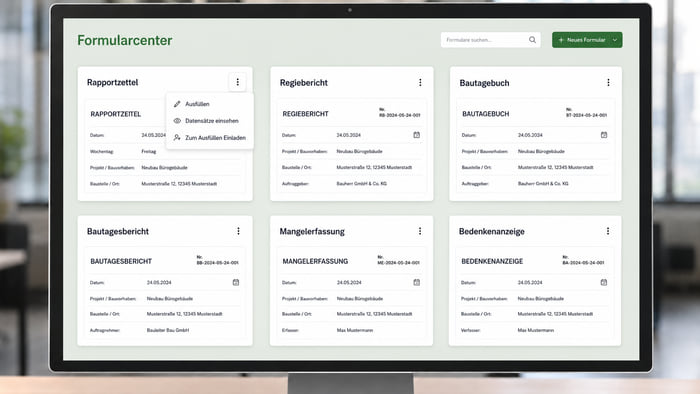Open the Bautagesbericht date picker icon
Image resolution: width=700 pixels, height=394 pixels.
tap(236, 282)
